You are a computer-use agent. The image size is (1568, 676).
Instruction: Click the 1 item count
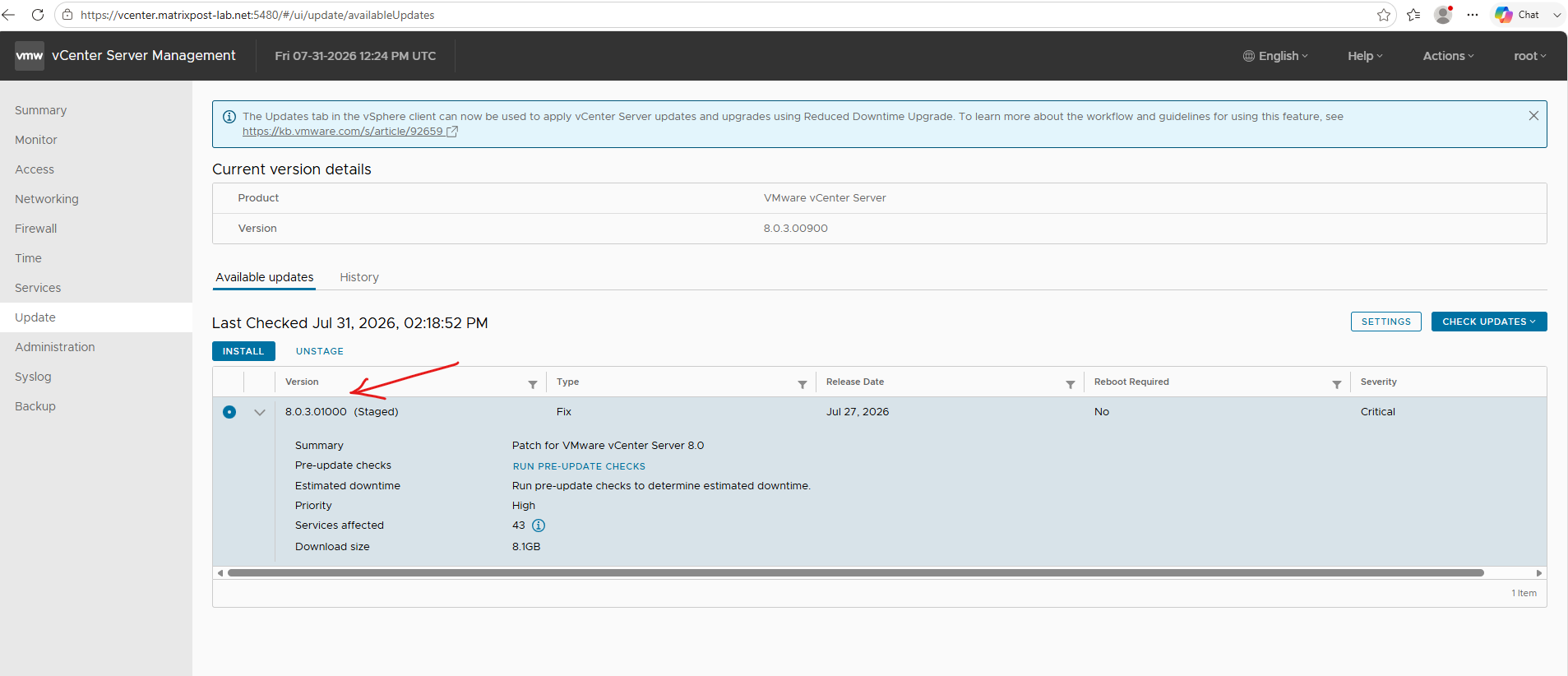1524,593
